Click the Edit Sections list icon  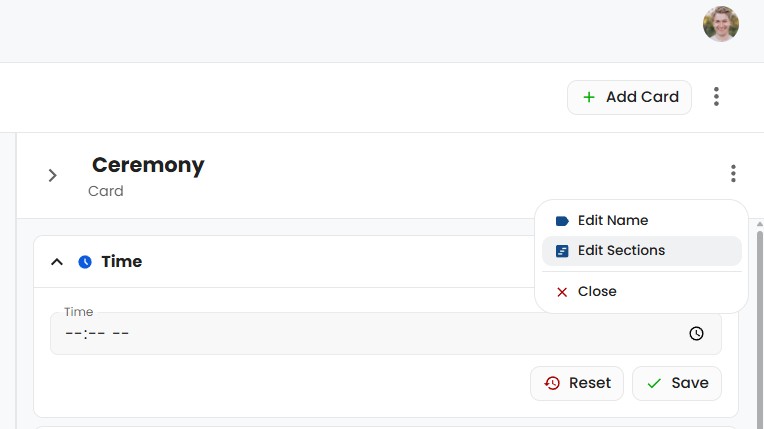point(562,251)
